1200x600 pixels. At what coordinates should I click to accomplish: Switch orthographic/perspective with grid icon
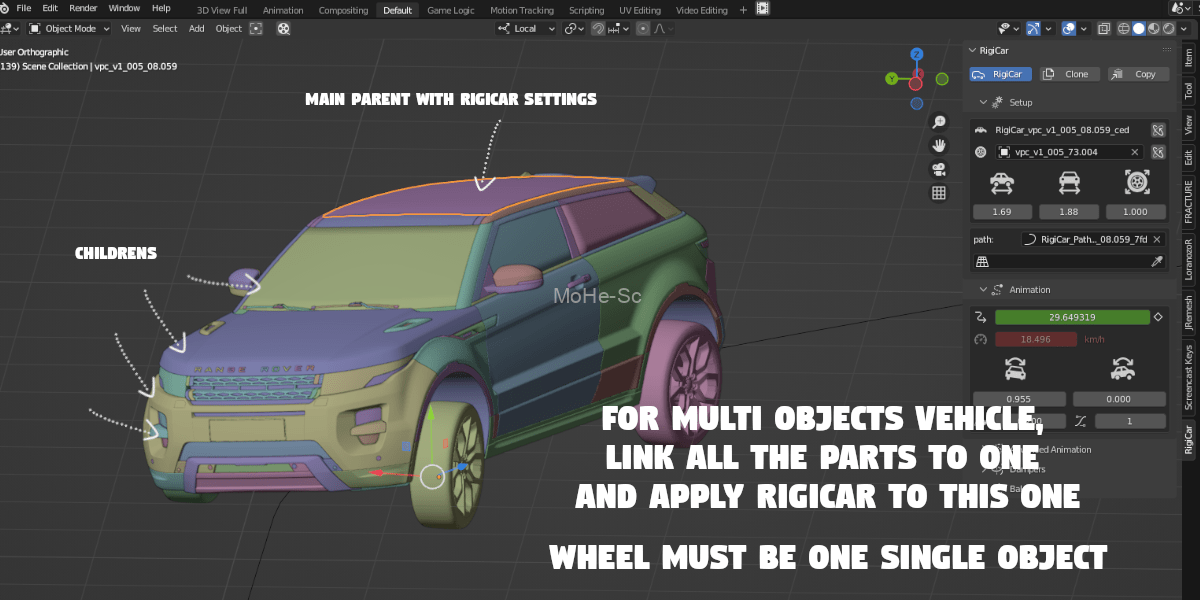click(939, 193)
